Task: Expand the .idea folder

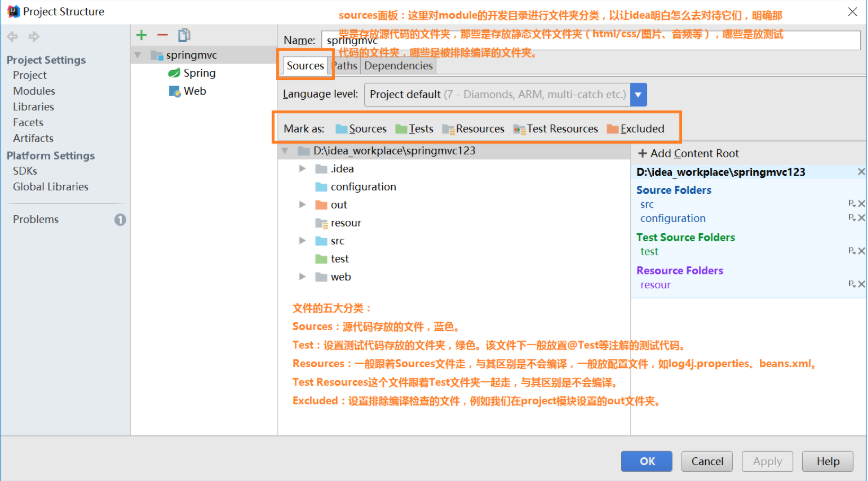Action: tap(302, 168)
